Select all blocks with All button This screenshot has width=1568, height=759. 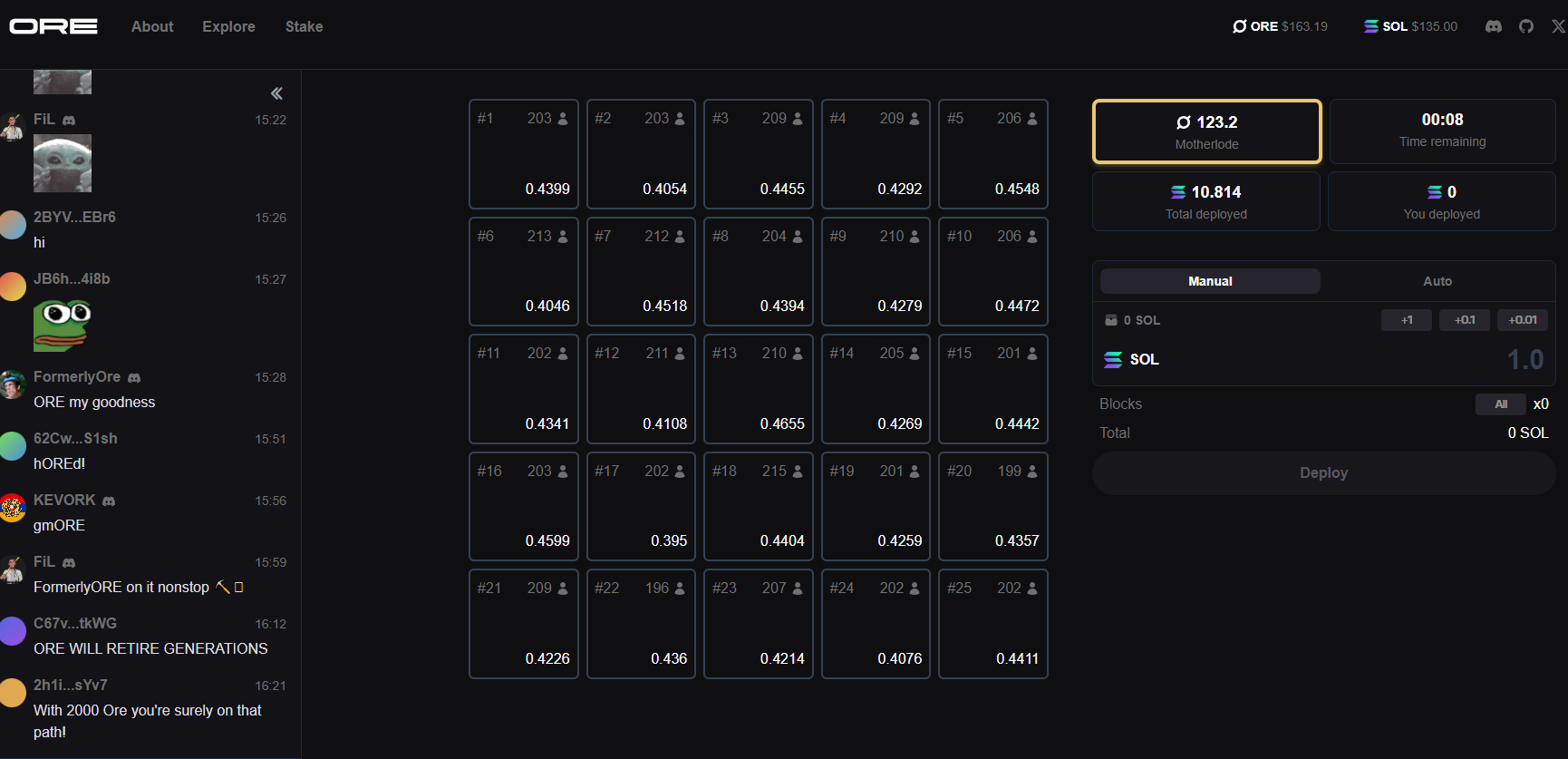click(1501, 404)
